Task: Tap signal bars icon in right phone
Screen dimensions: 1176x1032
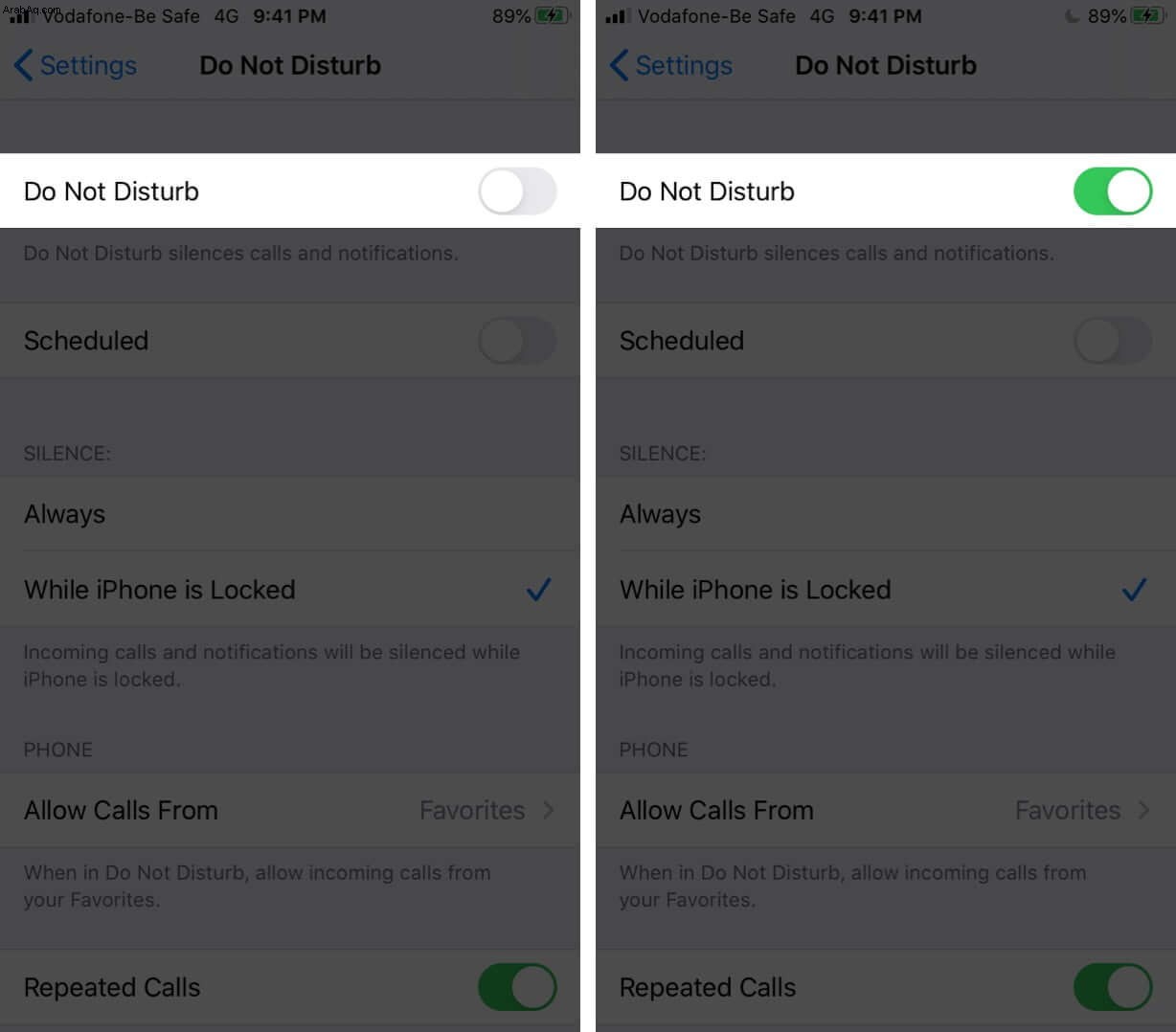Action: (x=618, y=16)
